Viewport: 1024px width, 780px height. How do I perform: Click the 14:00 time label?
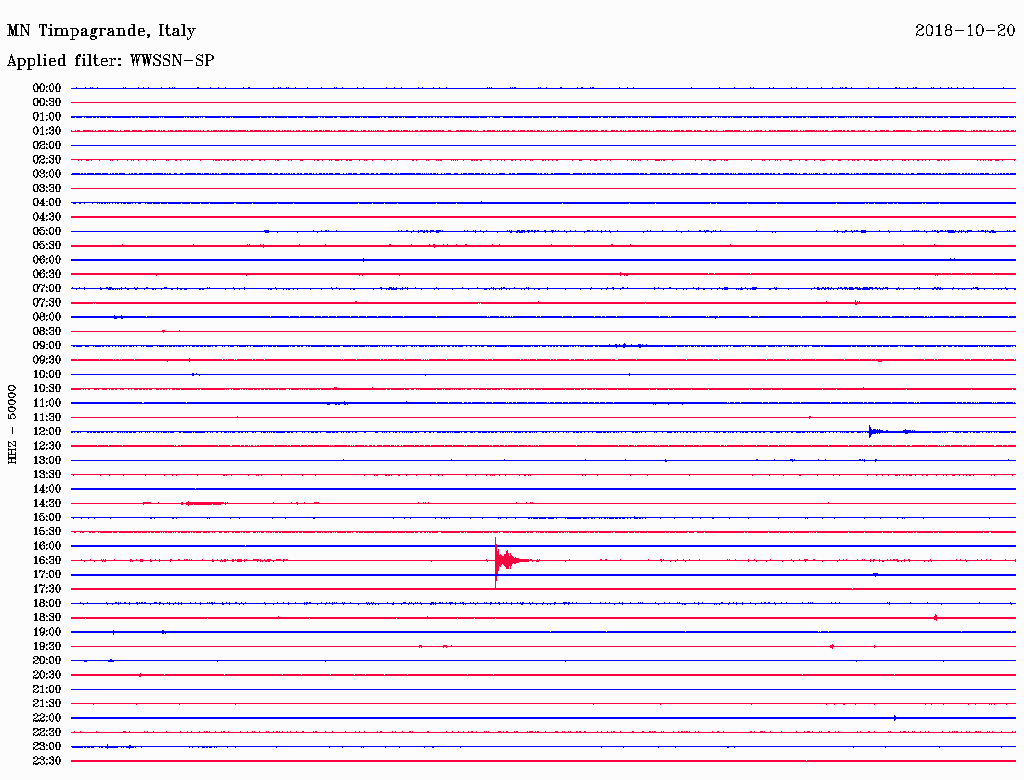[47, 489]
